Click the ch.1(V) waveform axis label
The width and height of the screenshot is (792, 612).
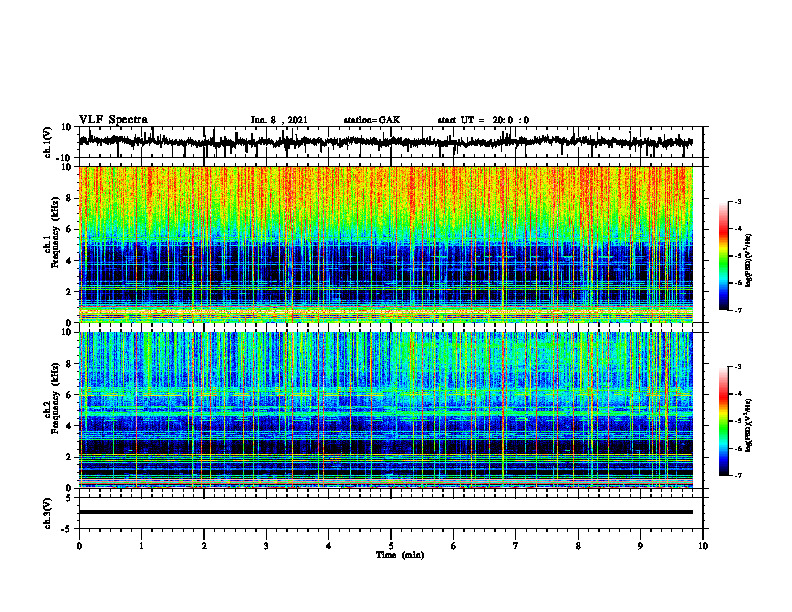pyautogui.click(x=48, y=142)
